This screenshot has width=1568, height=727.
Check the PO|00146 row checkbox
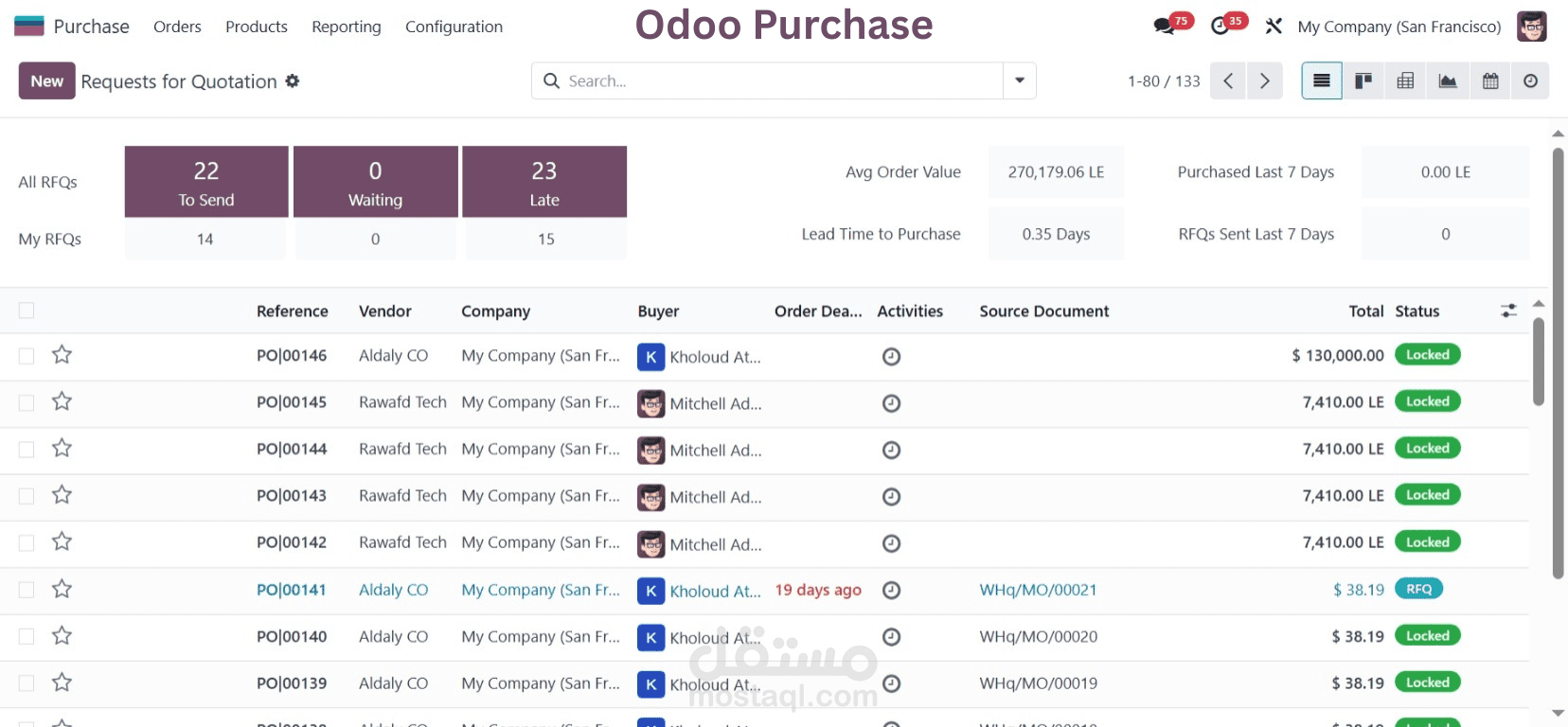click(x=27, y=356)
